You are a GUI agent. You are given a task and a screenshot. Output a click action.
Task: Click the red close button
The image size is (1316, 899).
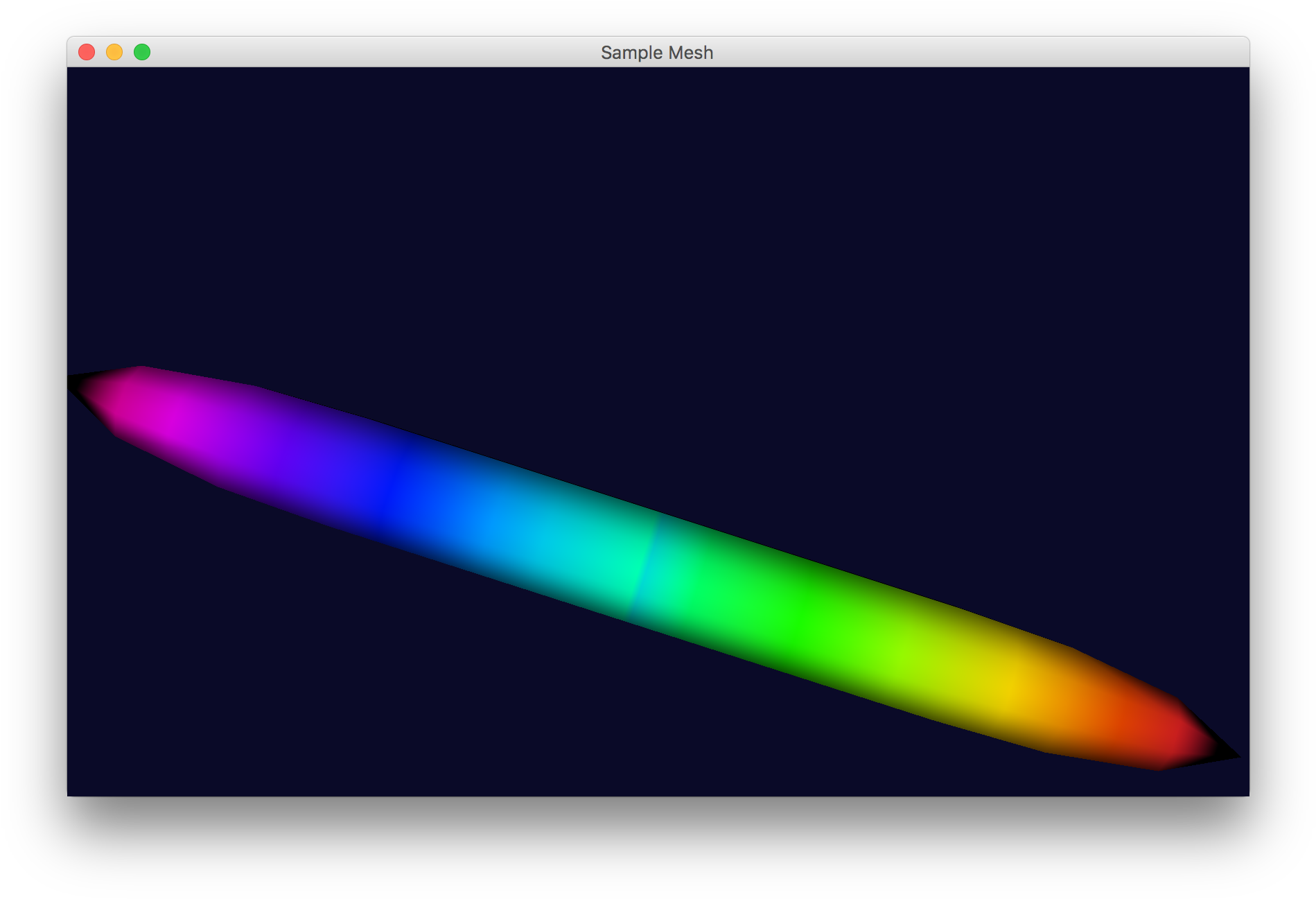click(x=87, y=51)
